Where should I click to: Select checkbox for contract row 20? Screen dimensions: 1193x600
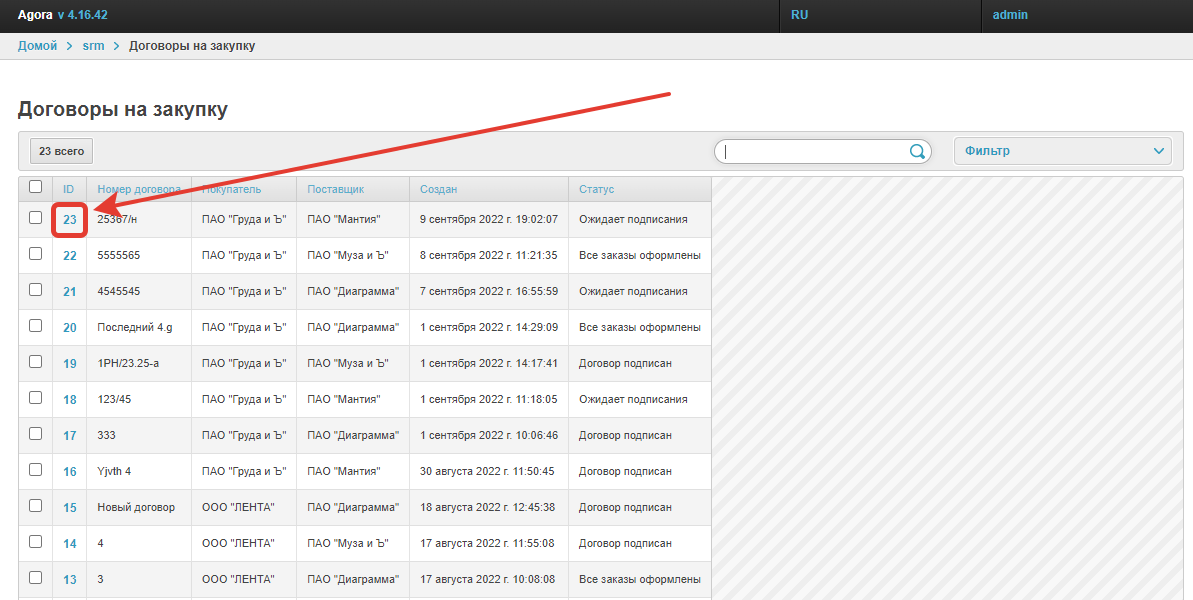pos(36,326)
